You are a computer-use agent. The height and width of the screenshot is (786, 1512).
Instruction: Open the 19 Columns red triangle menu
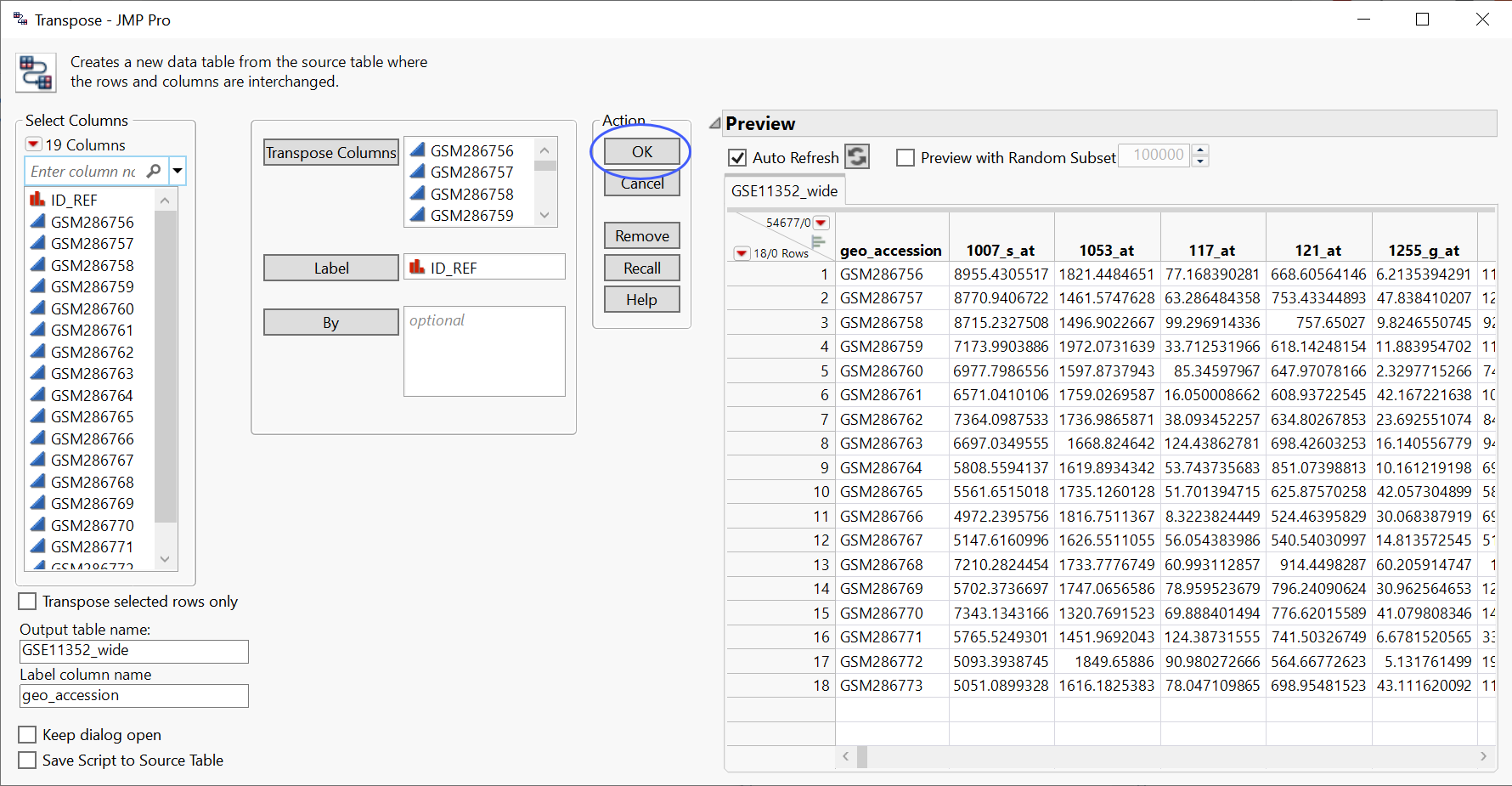tap(34, 144)
